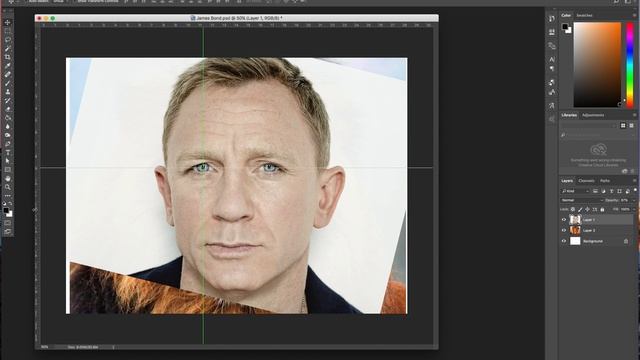Open the History panel icon in dock
This screenshot has width=640, height=360.
pos(552,19)
